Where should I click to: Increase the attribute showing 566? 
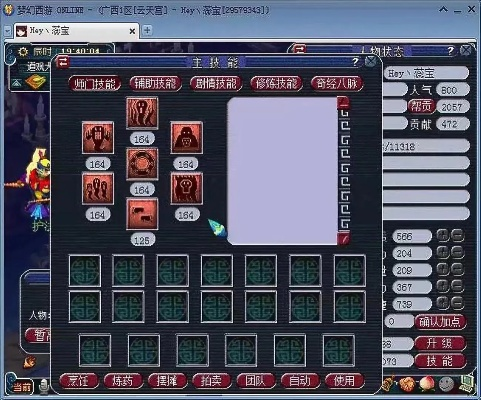coord(443,236)
